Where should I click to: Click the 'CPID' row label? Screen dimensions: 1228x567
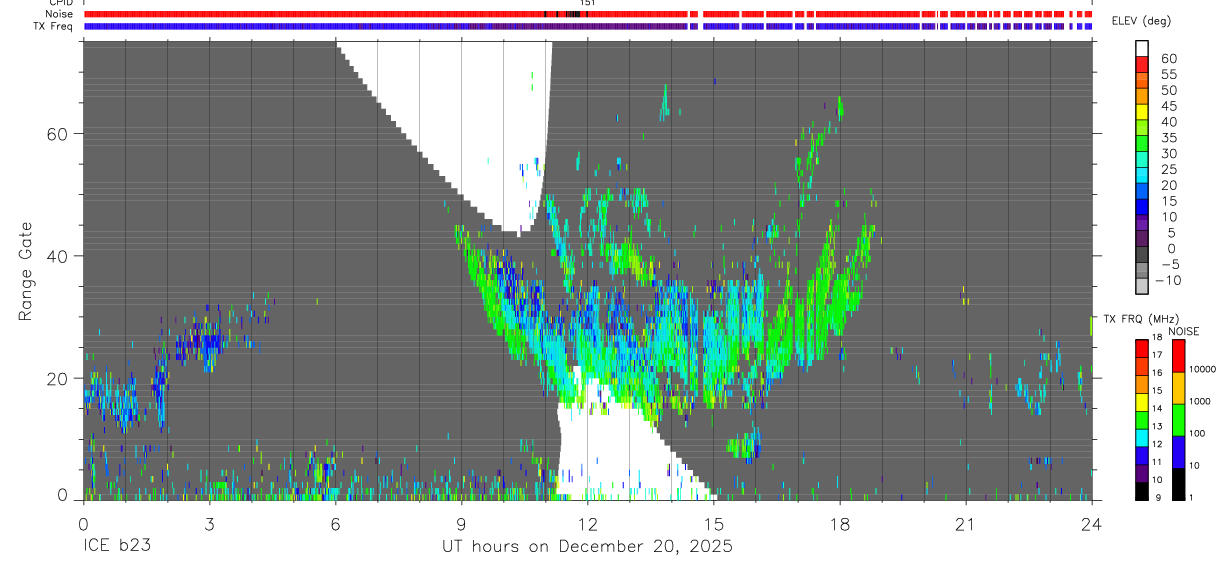point(60,3)
